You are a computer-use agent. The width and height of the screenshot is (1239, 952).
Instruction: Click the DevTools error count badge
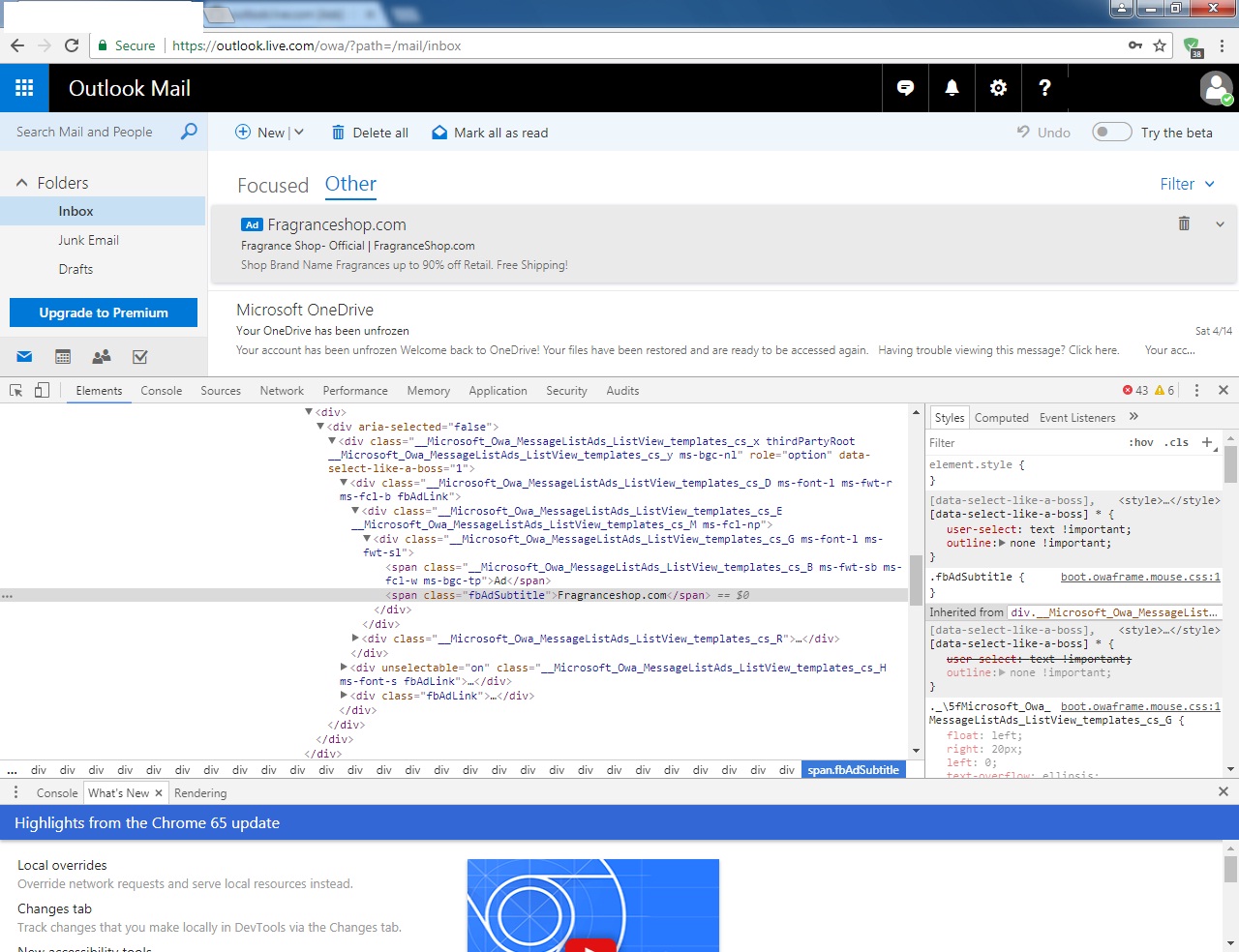click(1135, 391)
